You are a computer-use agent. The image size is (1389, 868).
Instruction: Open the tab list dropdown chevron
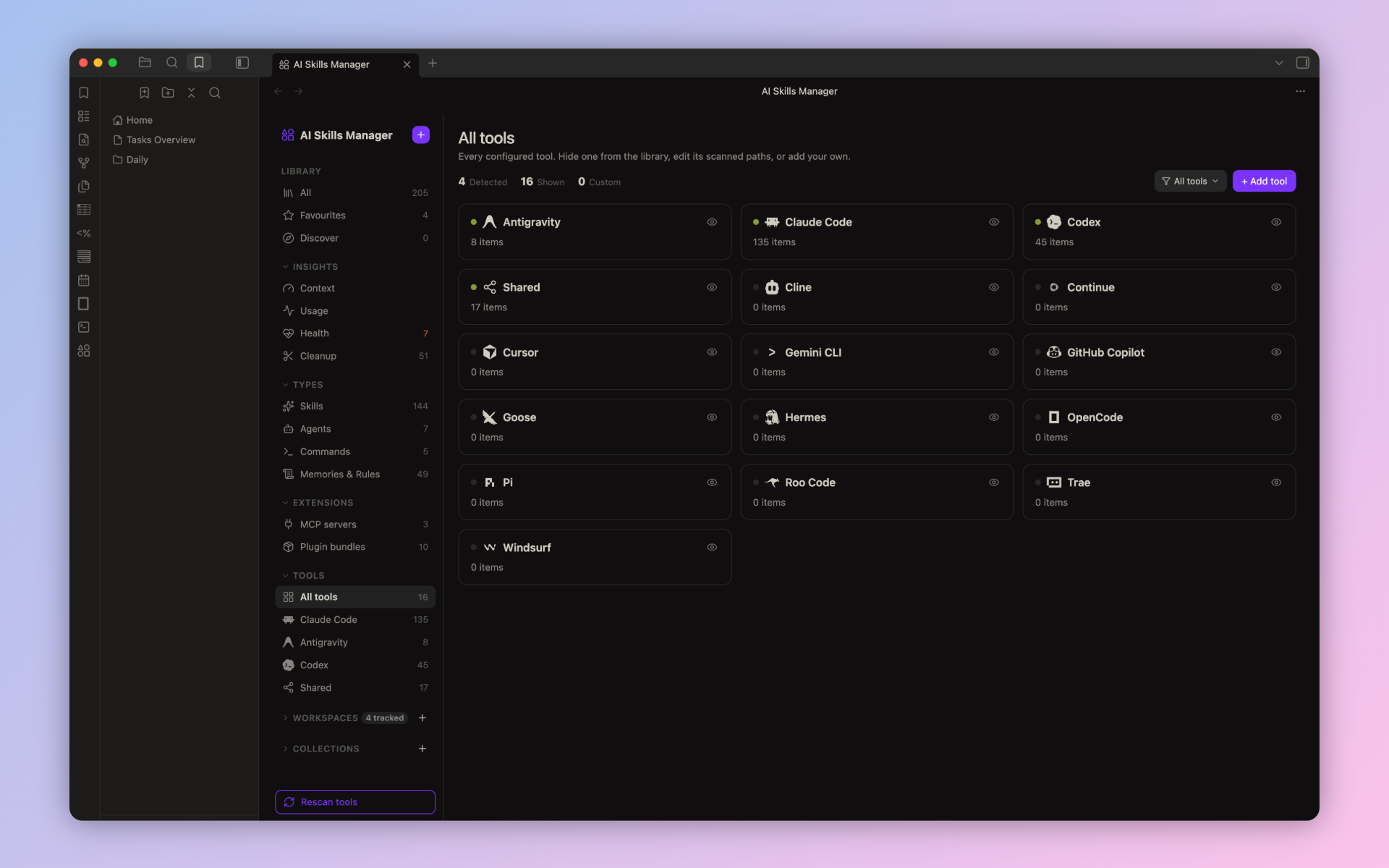point(1279,63)
